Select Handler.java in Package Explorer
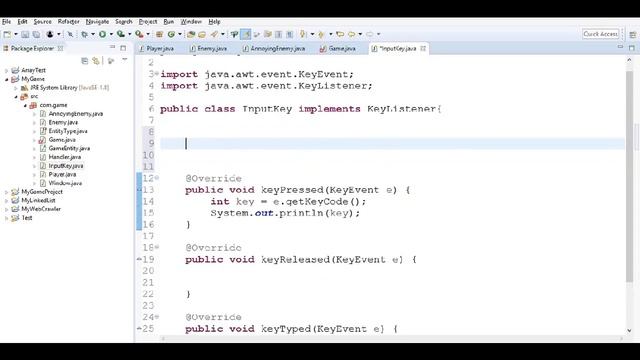This screenshot has height=360, width=640. click(x=64, y=157)
